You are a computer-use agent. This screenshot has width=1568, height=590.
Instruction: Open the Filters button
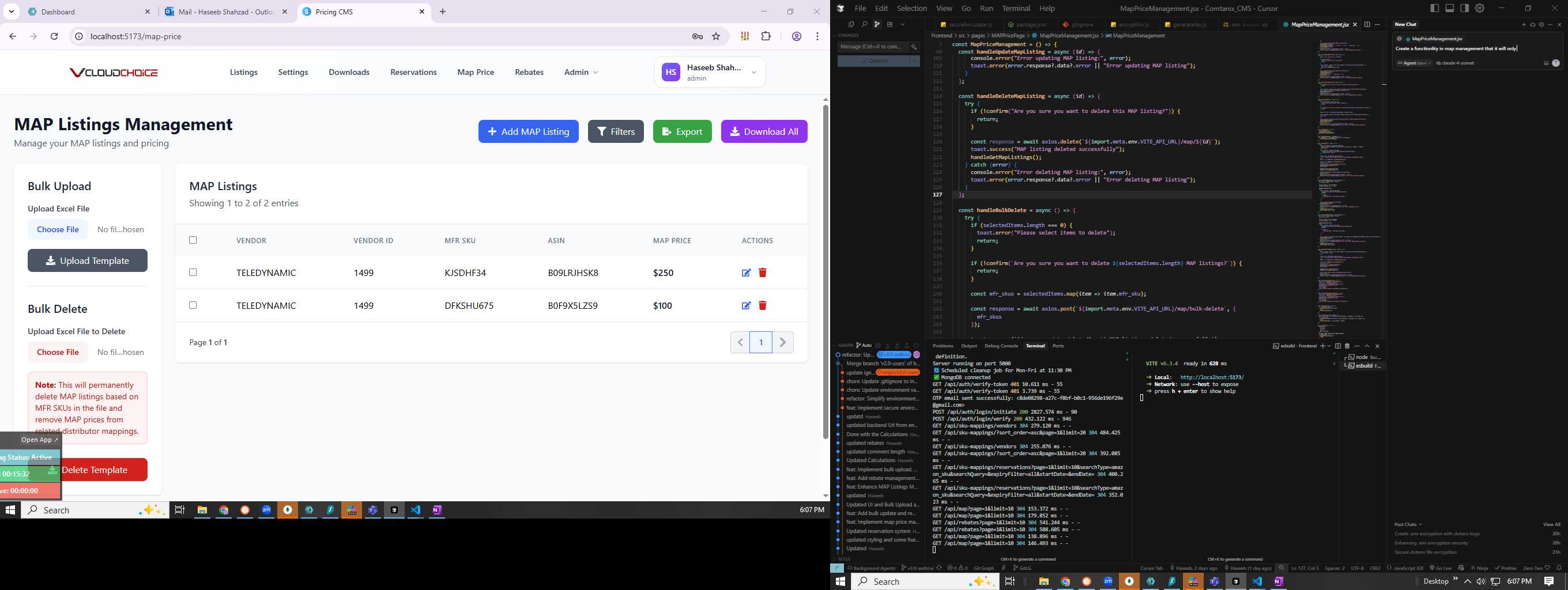(x=616, y=131)
